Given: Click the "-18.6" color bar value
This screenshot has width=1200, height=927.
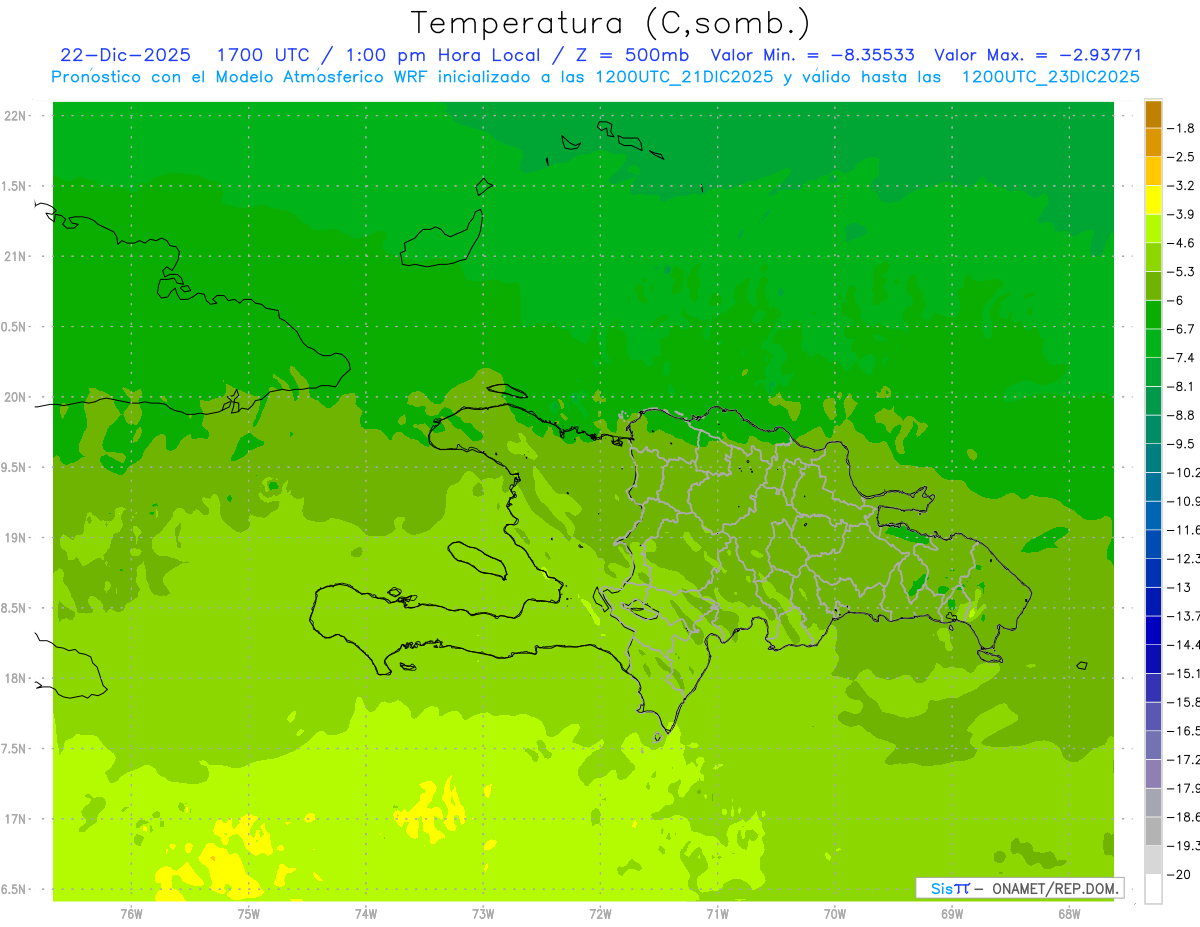Looking at the screenshot, I should click(1183, 817).
